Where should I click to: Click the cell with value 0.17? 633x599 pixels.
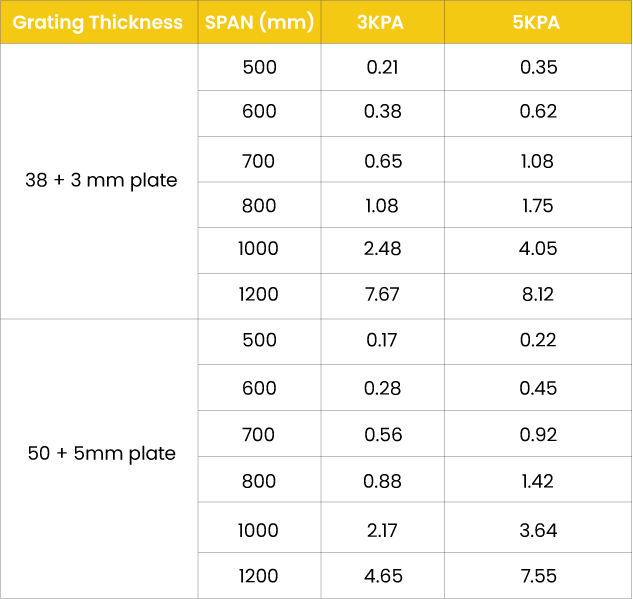[380, 340]
